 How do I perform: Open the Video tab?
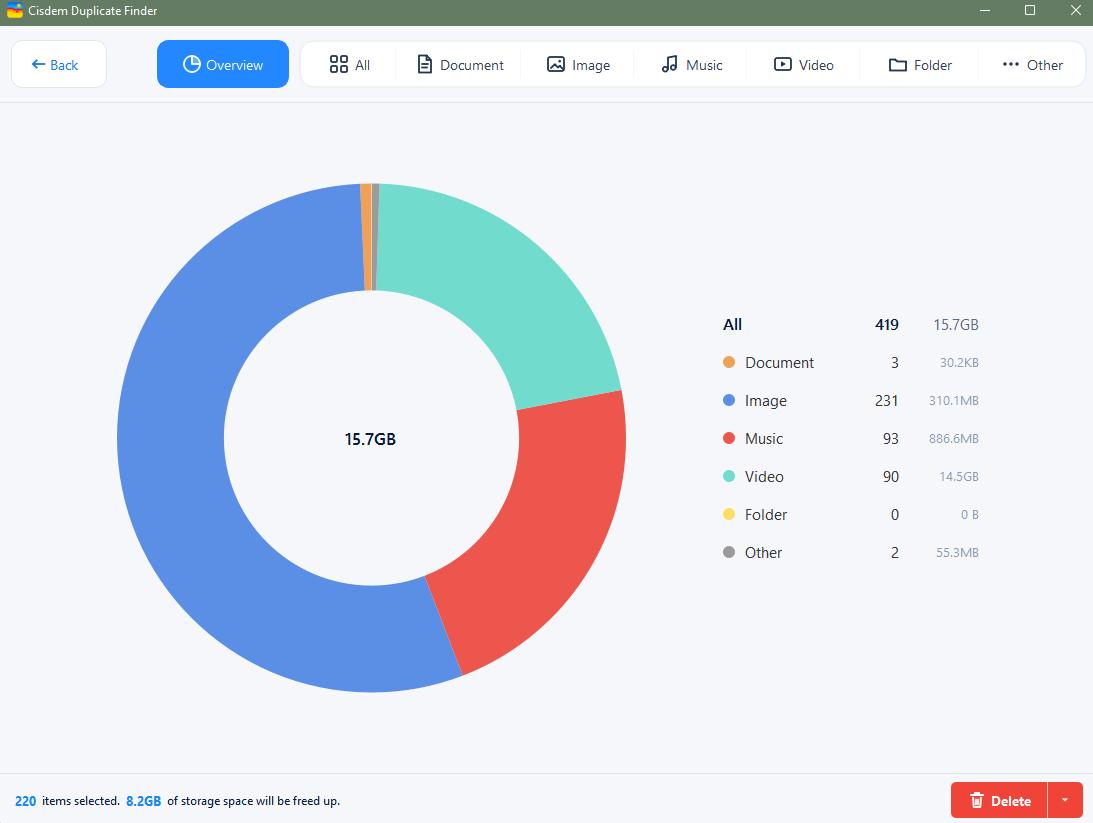click(x=803, y=65)
